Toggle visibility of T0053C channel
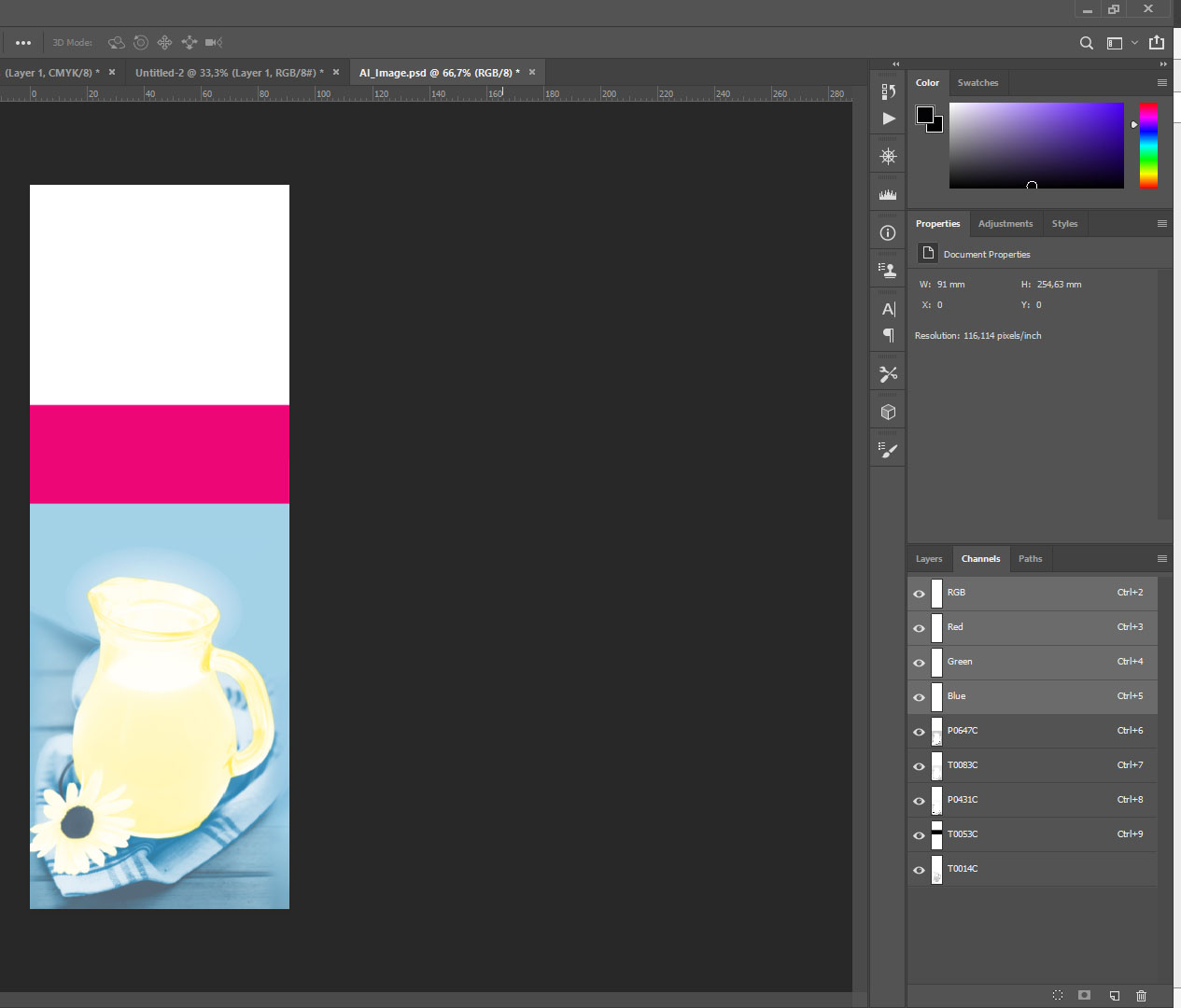The image size is (1181, 1008). [919, 835]
